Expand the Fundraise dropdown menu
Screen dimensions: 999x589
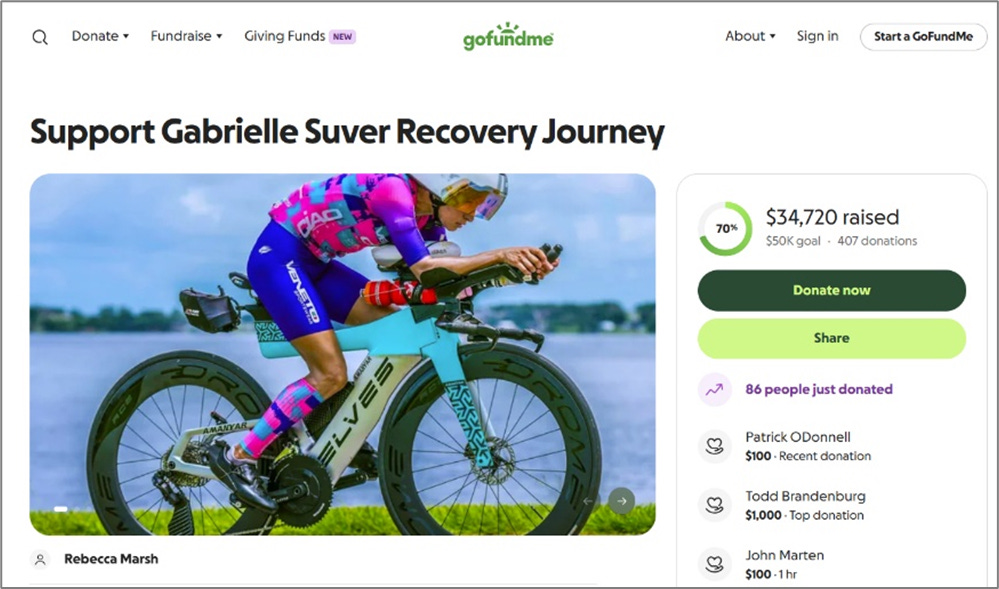tap(186, 36)
